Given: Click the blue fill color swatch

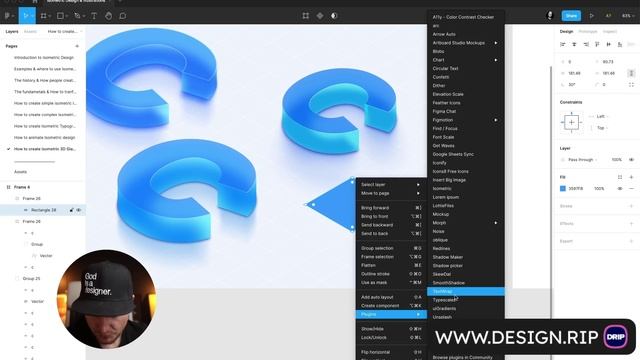Looking at the screenshot, I should (x=563, y=189).
